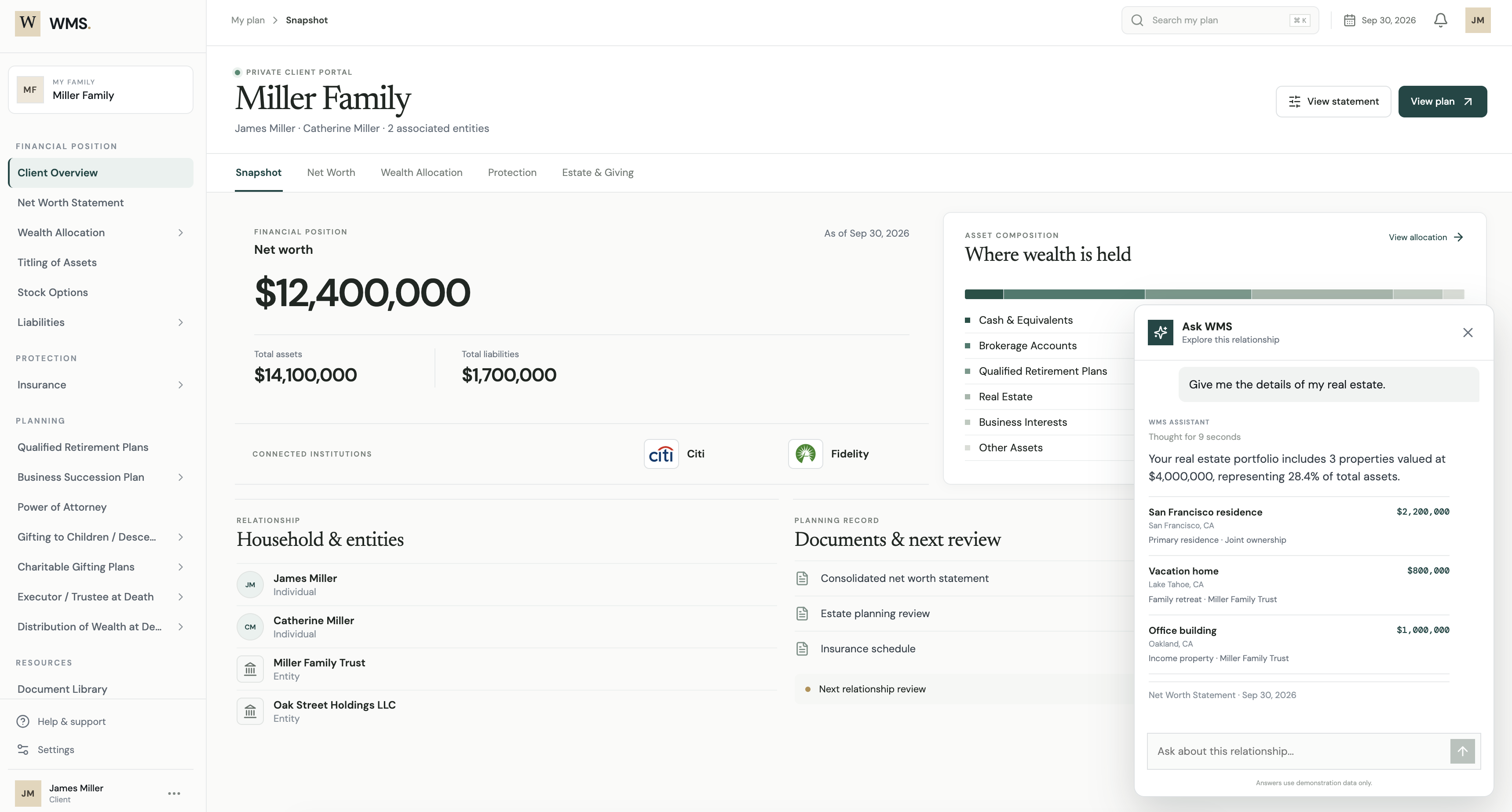
Task: Open Estate & Giving tab
Action: pos(598,172)
